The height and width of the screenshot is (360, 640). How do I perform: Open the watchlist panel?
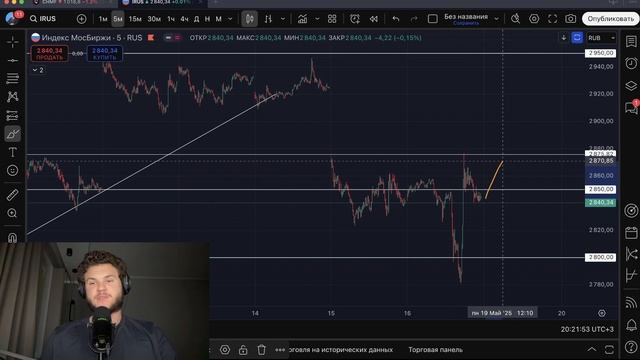pos(631,41)
